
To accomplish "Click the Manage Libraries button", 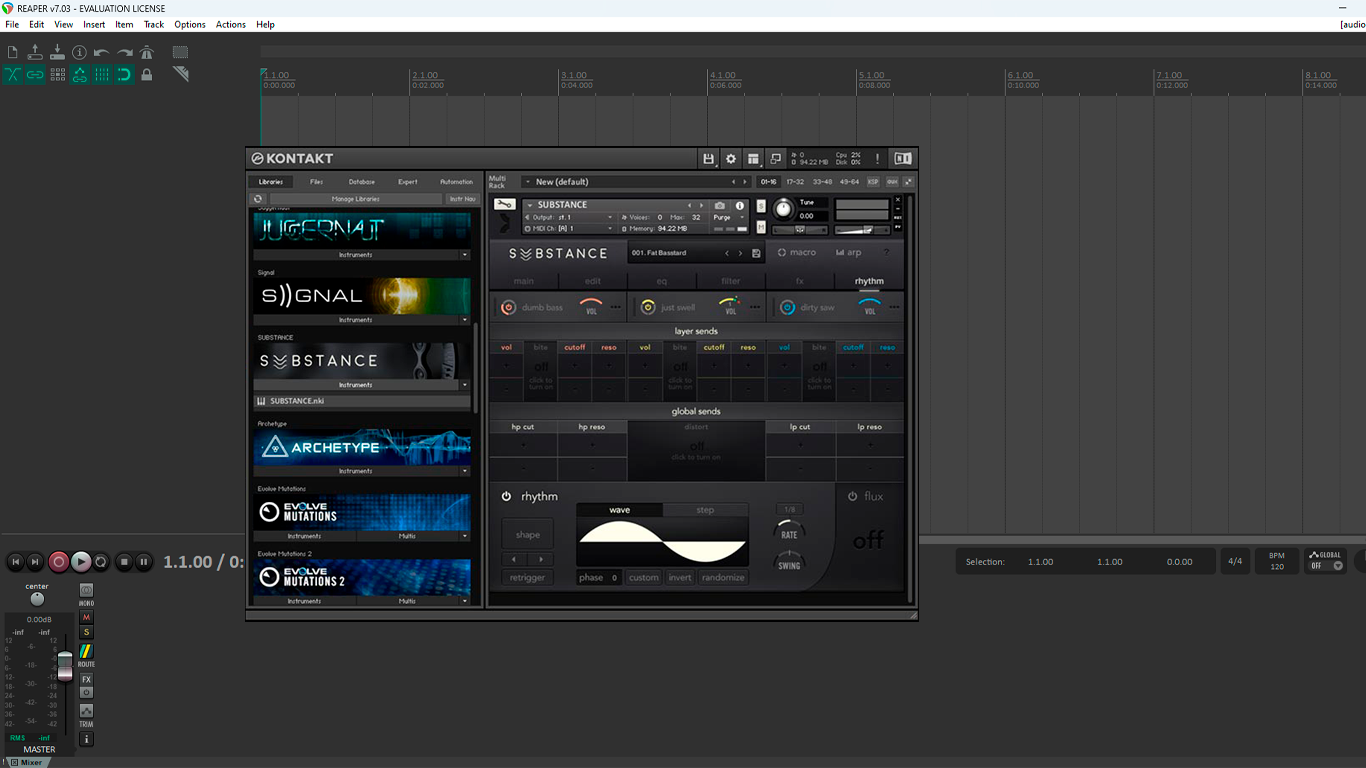I will 355,199.
